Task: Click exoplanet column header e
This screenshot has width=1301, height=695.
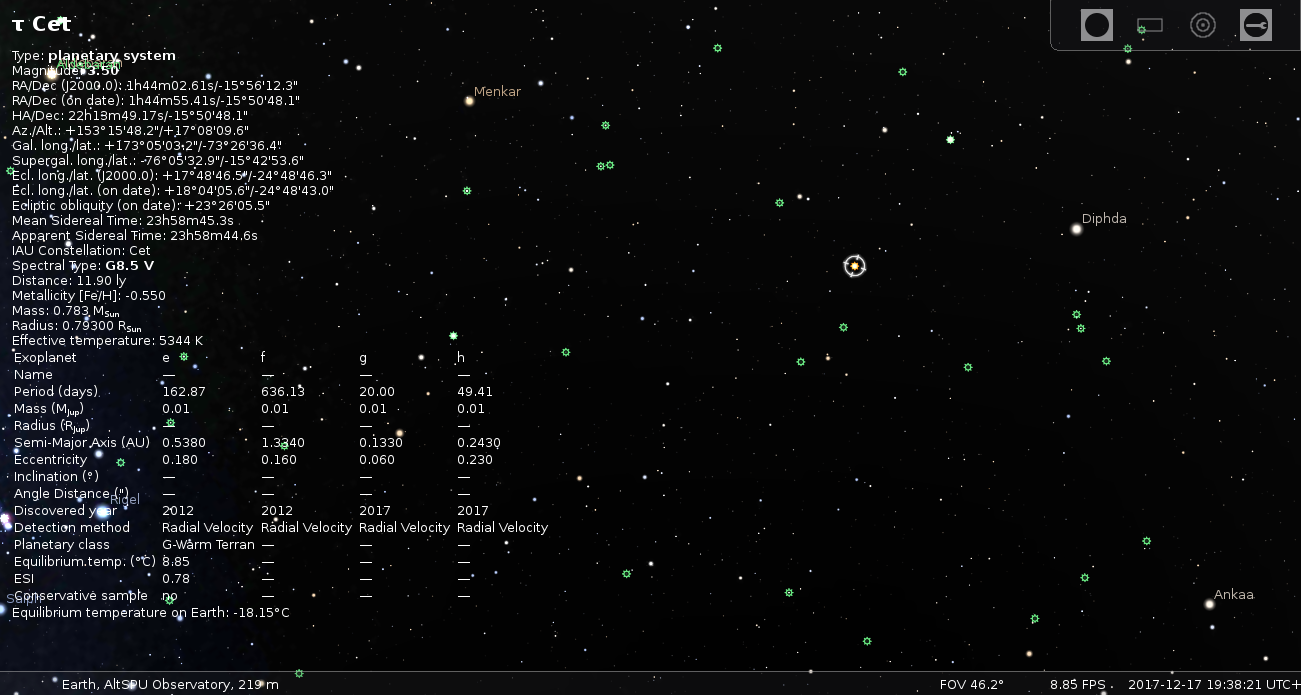Action: point(166,357)
